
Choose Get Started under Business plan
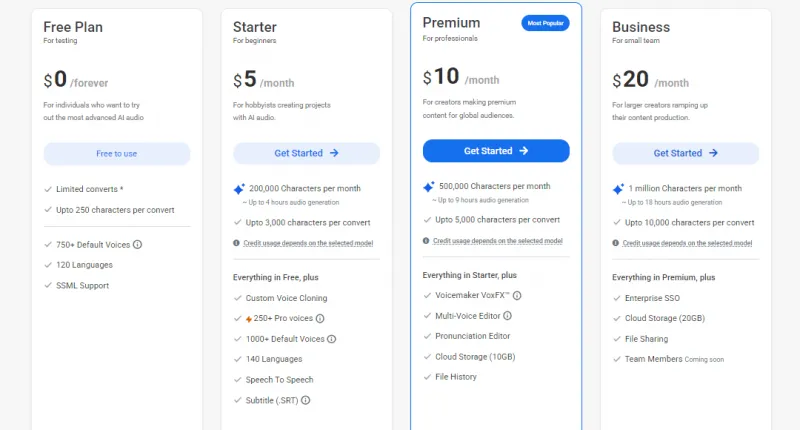click(x=685, y=153)
